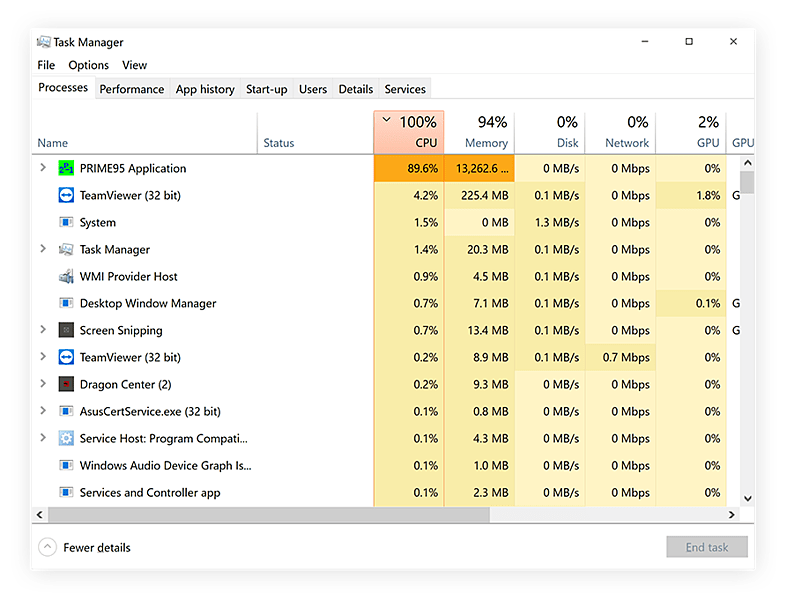This screenshot has height=600, width=787.
Task: Switch to the Performance tab
Action: coord(132,89)
